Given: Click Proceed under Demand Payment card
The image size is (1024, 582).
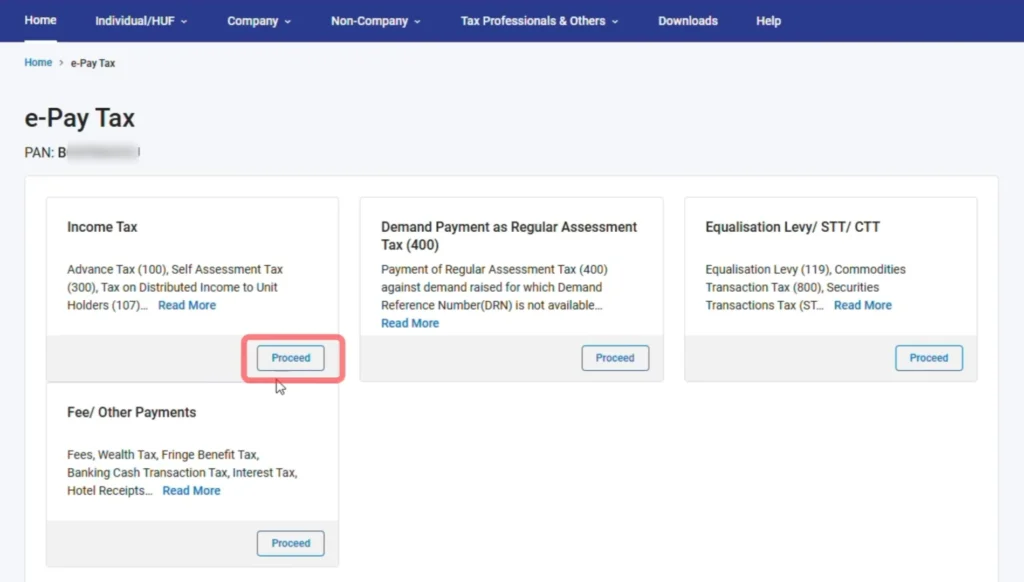Looking at the screenshot, I should [x=615, y=358].
